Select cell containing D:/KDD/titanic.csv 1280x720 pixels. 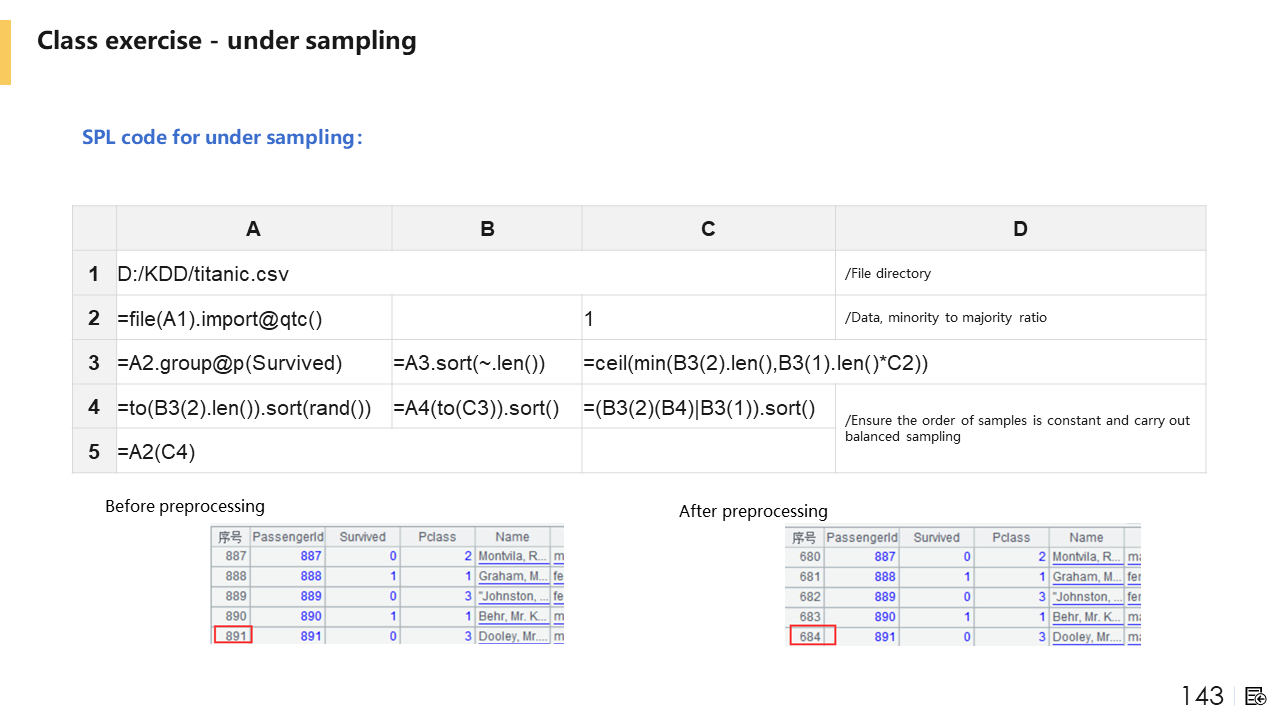[203, 274]
